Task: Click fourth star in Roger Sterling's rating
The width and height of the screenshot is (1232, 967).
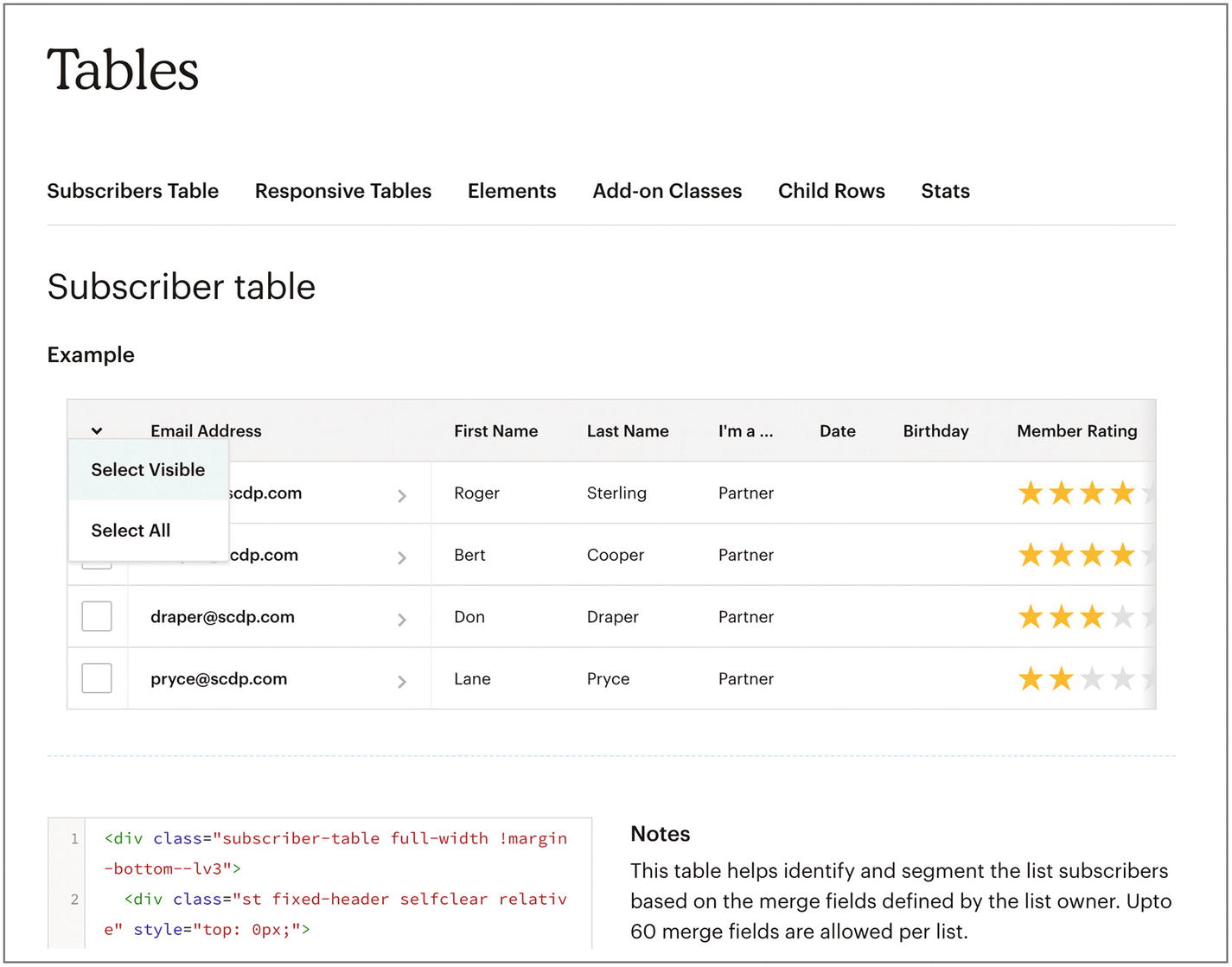Action: click(x=1122, y=493)
